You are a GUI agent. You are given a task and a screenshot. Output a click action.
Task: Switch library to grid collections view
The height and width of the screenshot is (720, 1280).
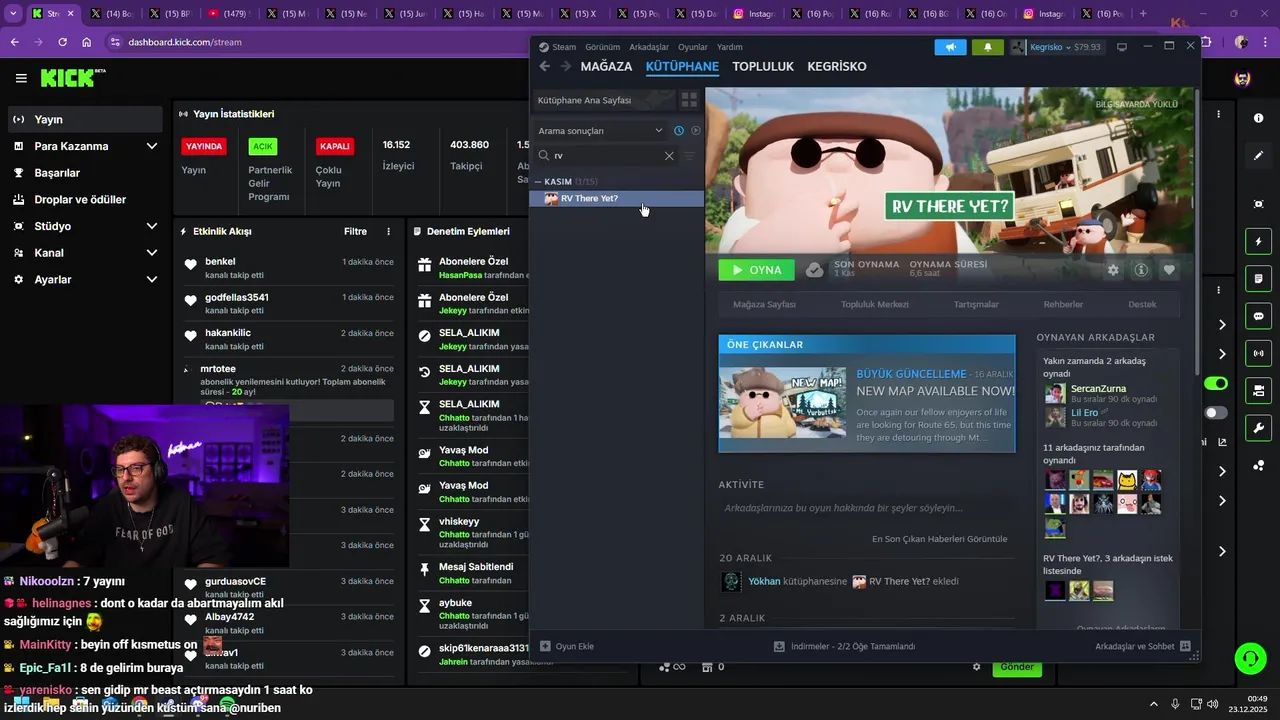tap(689, 100)
